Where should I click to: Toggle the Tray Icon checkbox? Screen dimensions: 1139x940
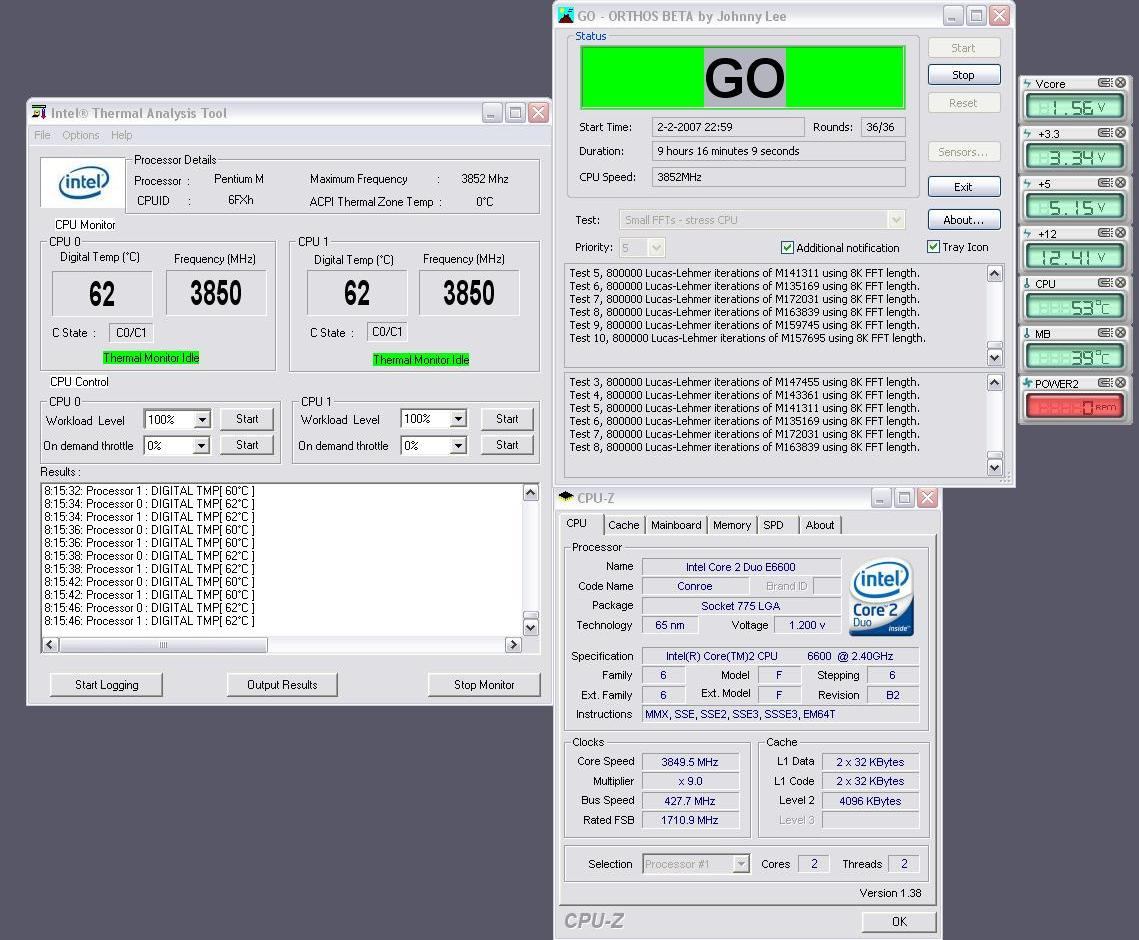(x=933, y=247)
